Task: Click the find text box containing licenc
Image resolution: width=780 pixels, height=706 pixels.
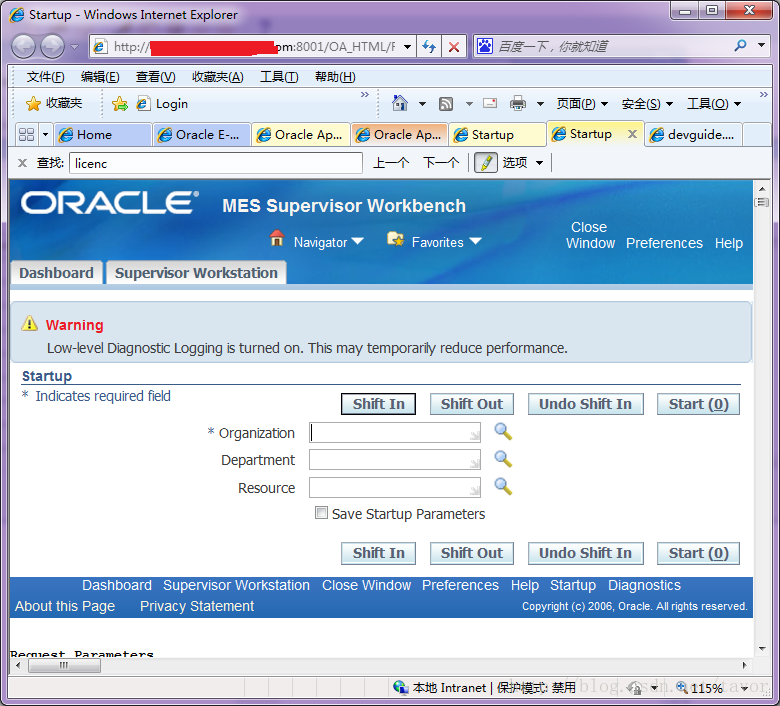Action: click(216, 163)
